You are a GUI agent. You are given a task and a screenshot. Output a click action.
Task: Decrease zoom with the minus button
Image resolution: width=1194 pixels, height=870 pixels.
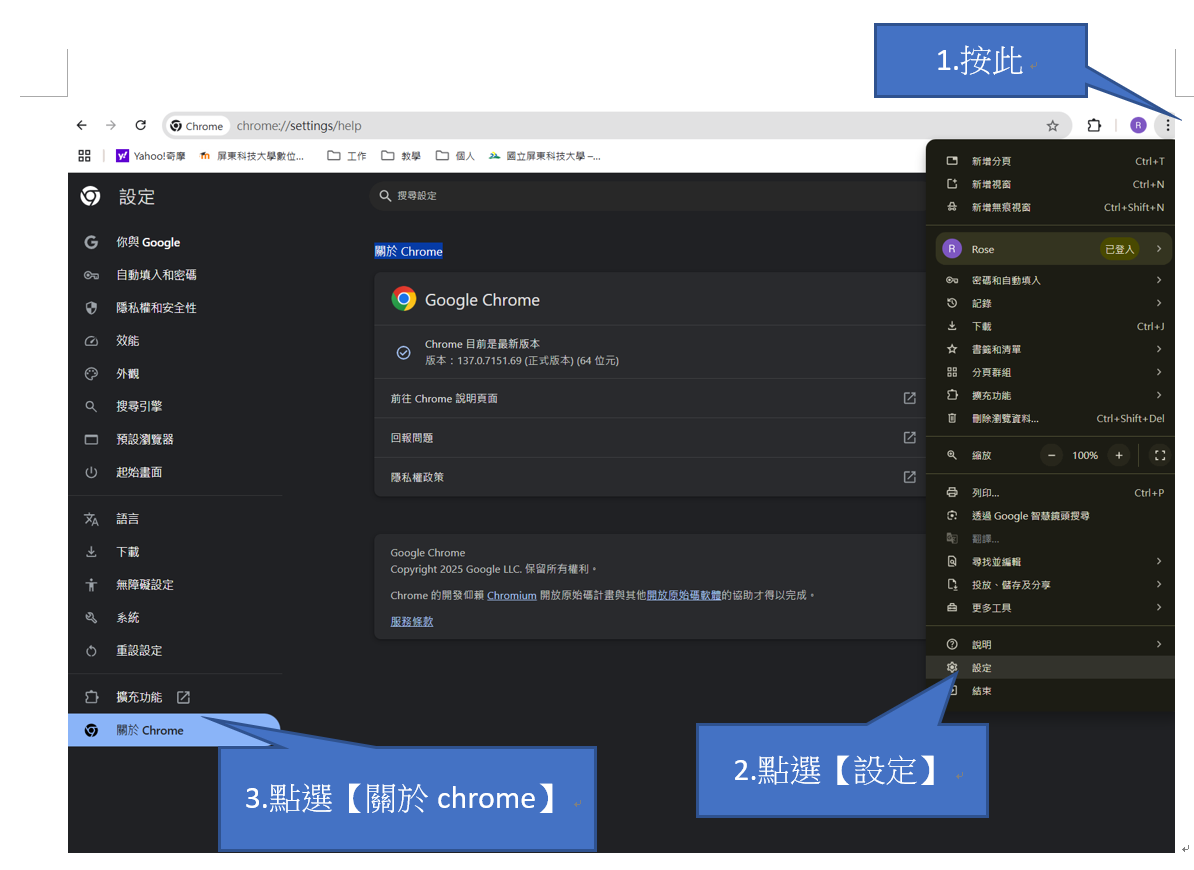[1052, 455]
